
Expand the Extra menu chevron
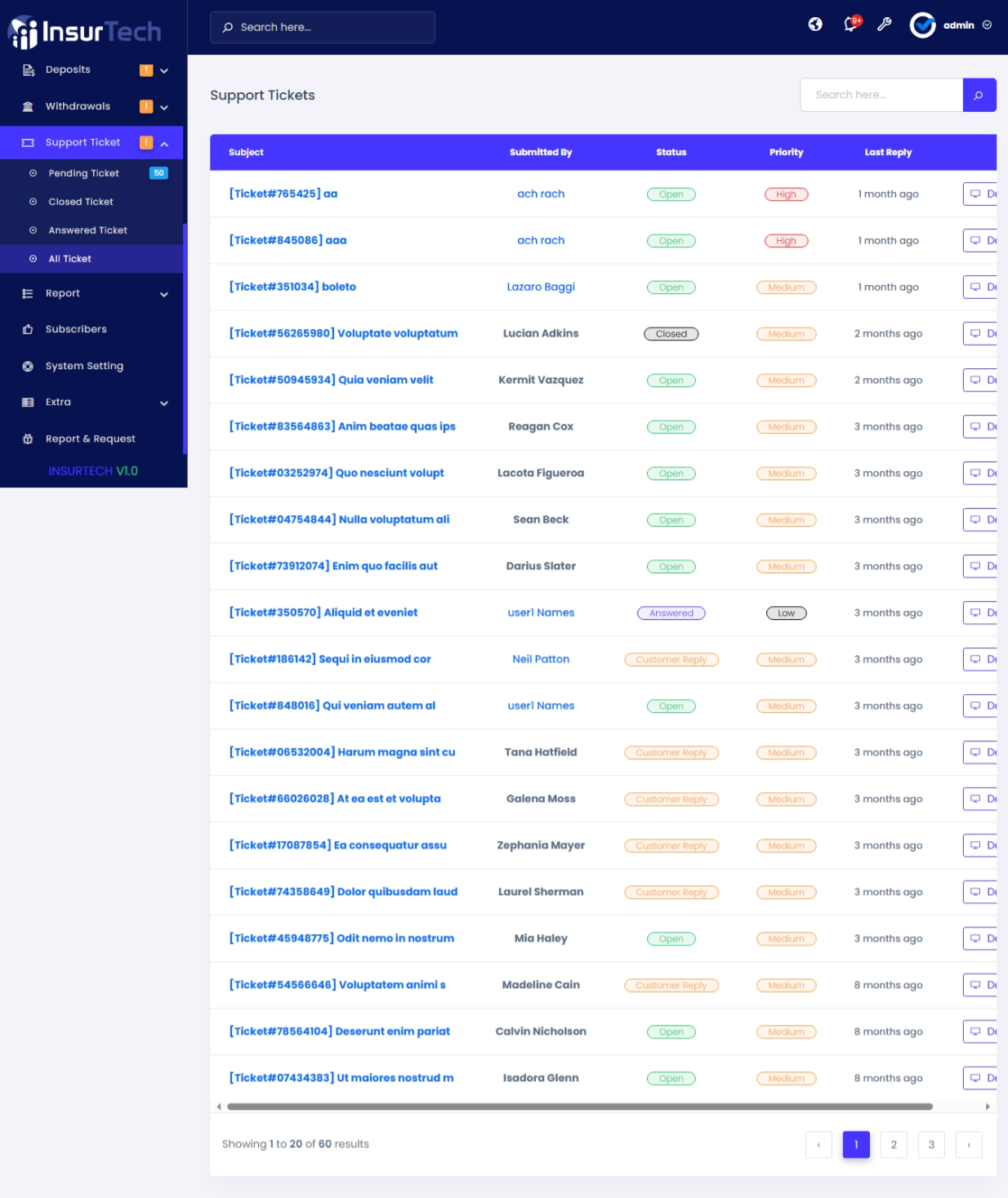pyautogui.click(x=164, y=403)
